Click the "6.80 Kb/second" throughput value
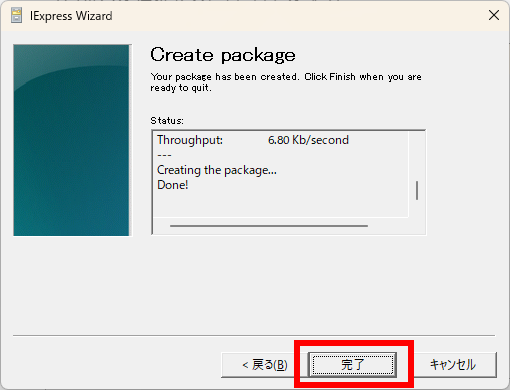Screen dimensions: 510x390 point(308,140)
